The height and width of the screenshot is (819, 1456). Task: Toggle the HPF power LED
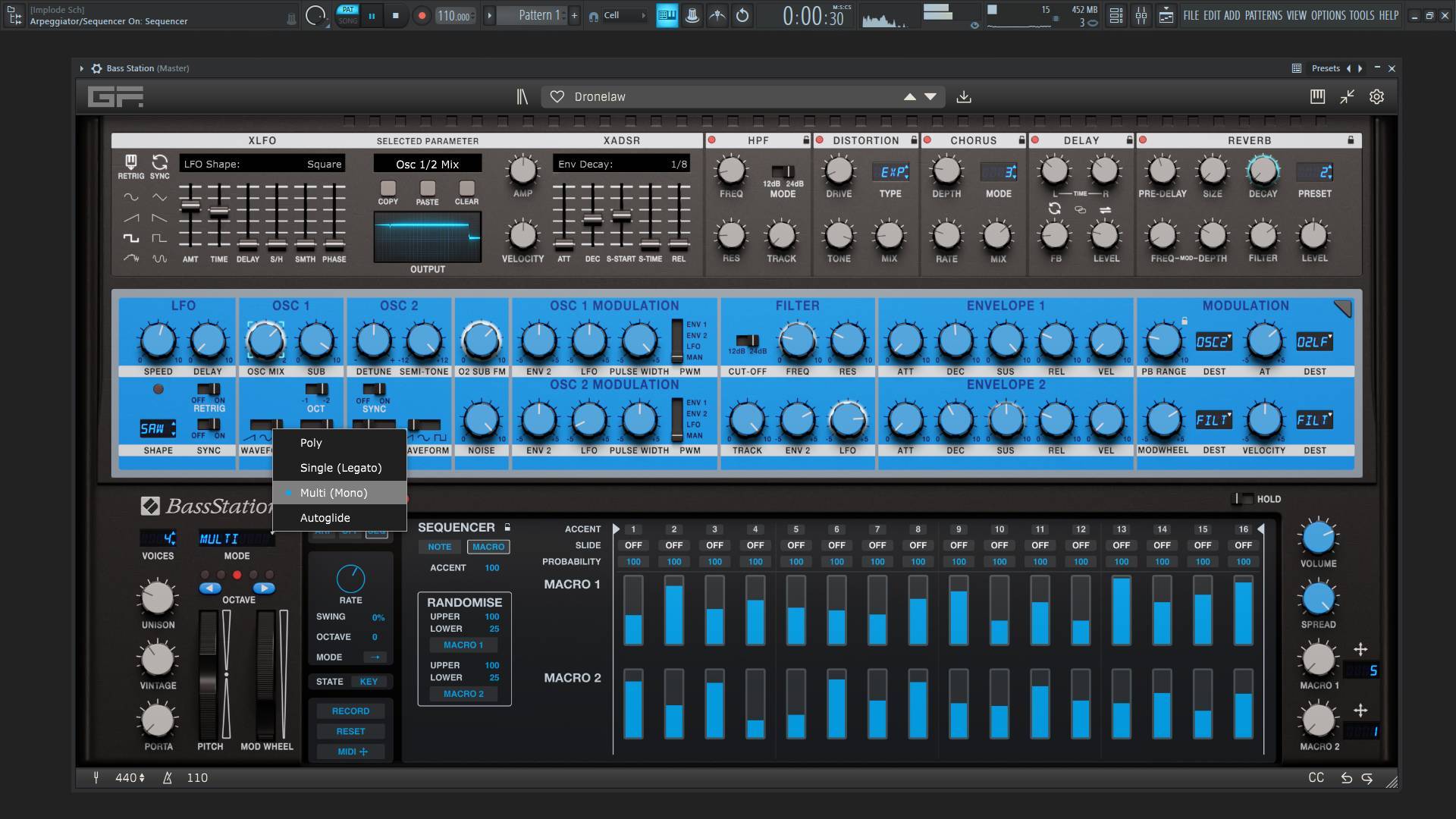pos(711,140)
